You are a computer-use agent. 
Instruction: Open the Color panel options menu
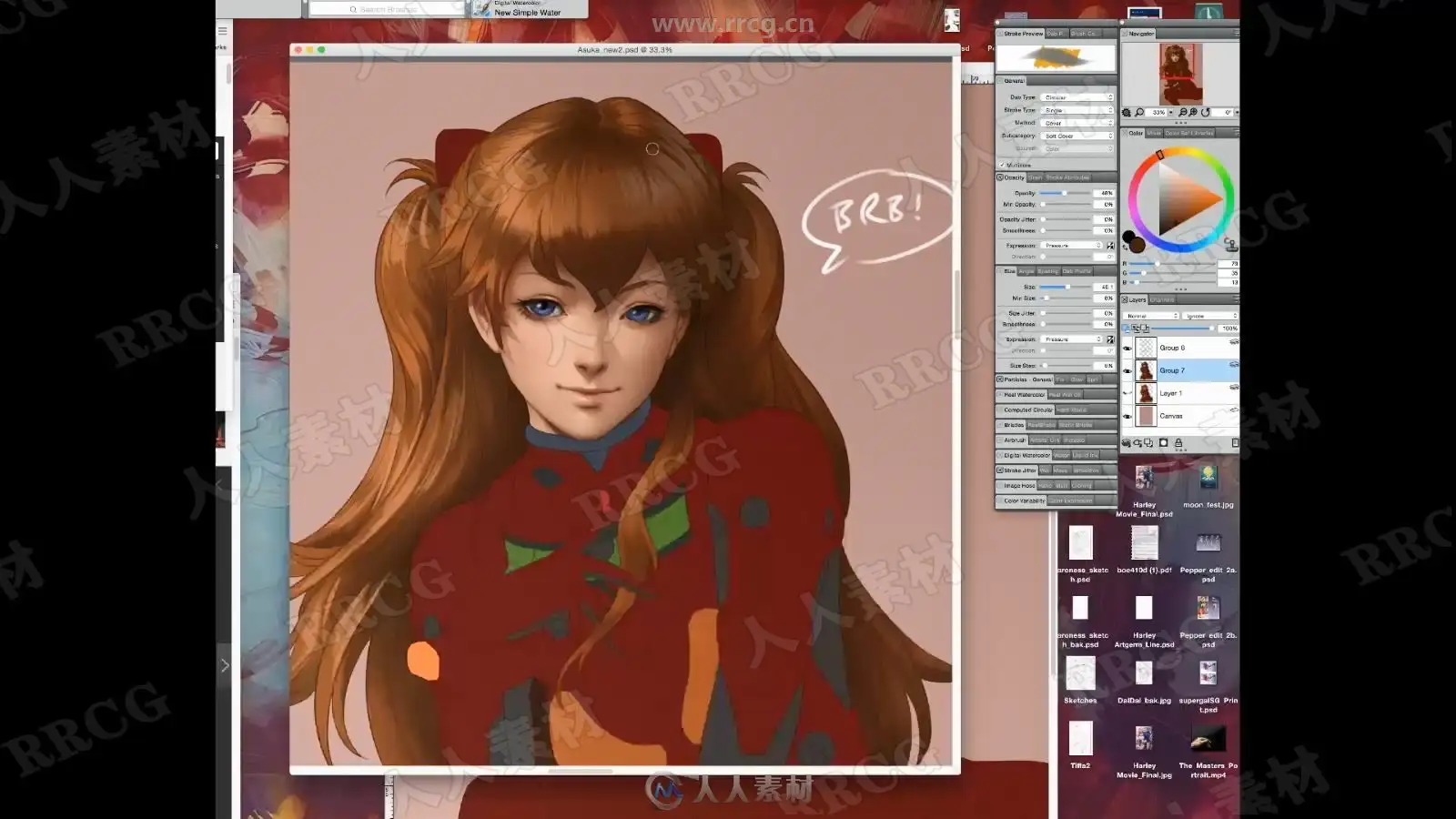point(1236,133)
